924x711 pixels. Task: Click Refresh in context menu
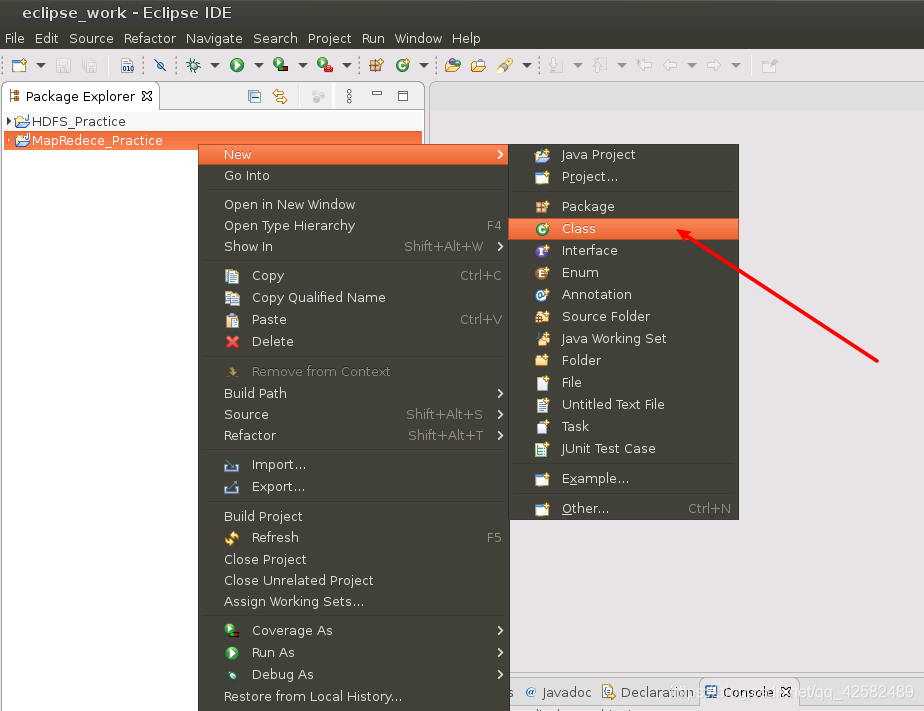click(354, 538)
